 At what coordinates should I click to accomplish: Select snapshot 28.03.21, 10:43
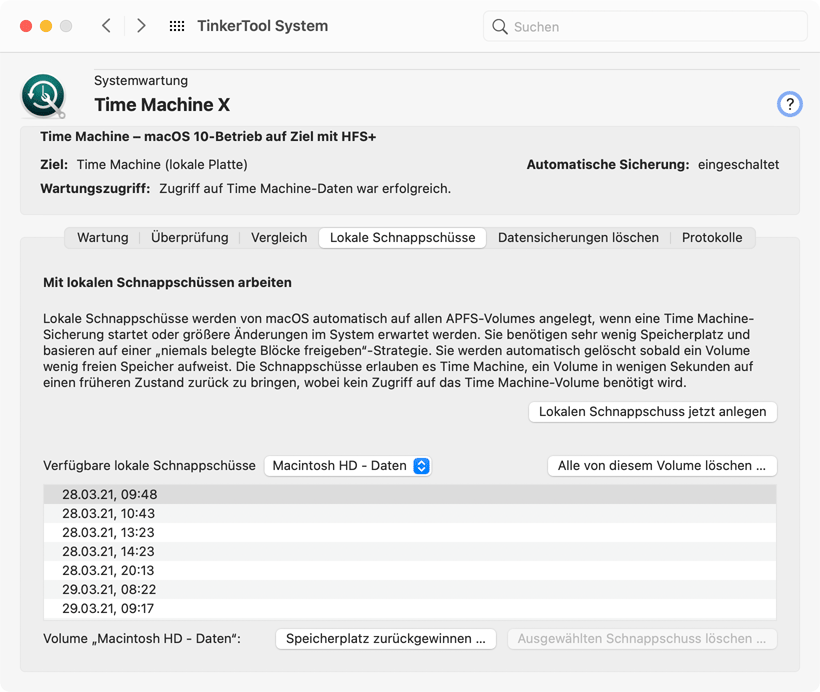point(409,513)
